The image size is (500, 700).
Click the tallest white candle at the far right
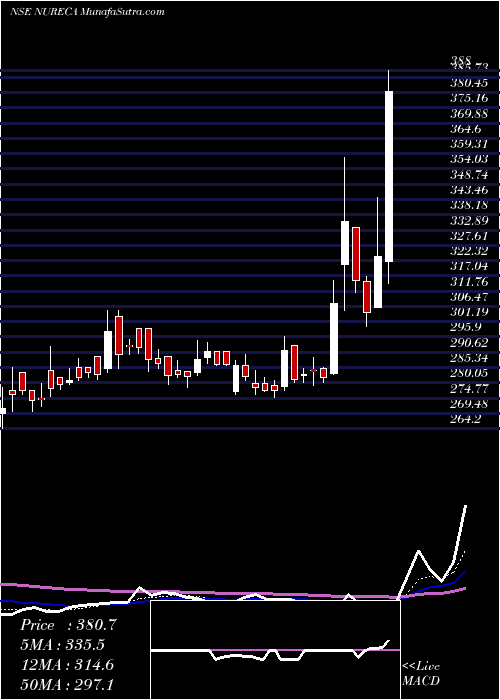pos(389,176)
